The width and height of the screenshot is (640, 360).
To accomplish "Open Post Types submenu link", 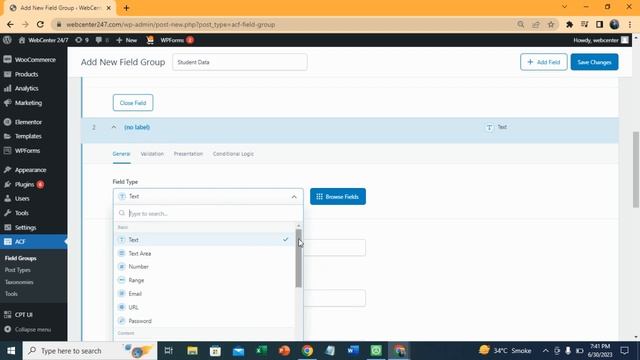I will click(18, 270).
